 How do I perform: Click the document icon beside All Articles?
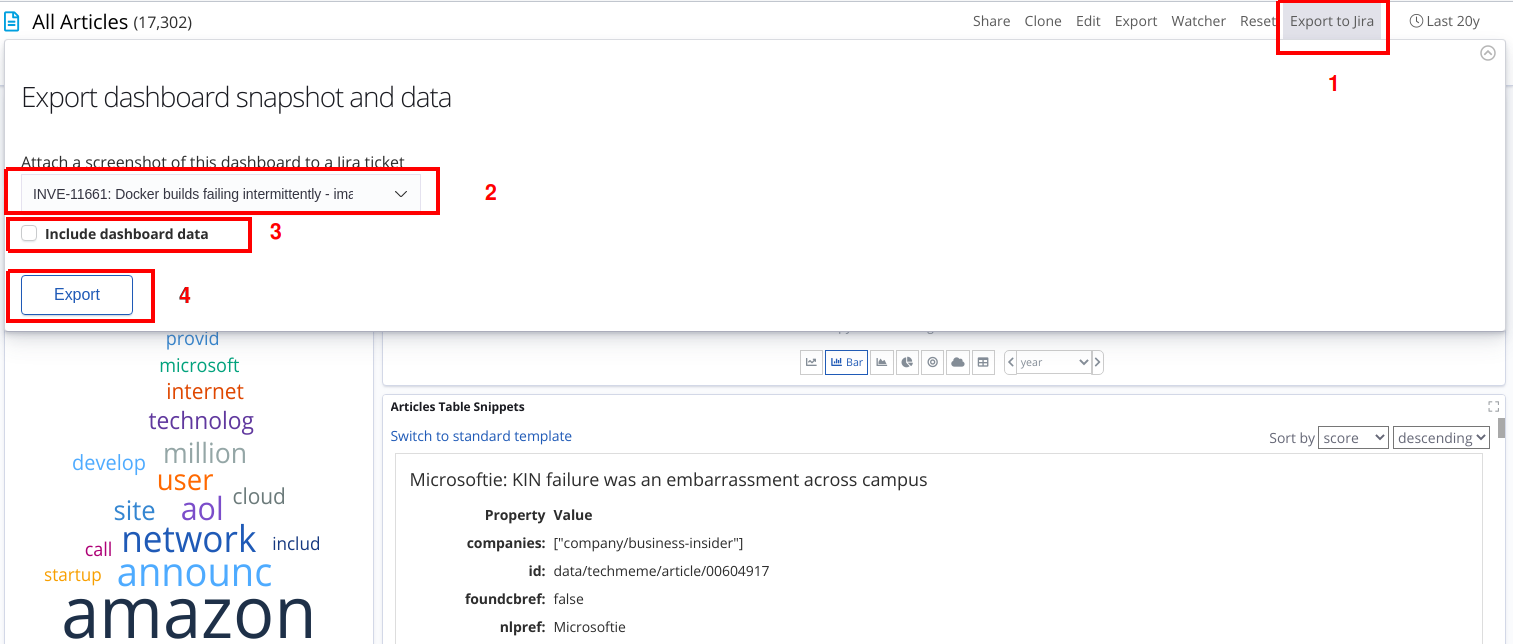13,20
